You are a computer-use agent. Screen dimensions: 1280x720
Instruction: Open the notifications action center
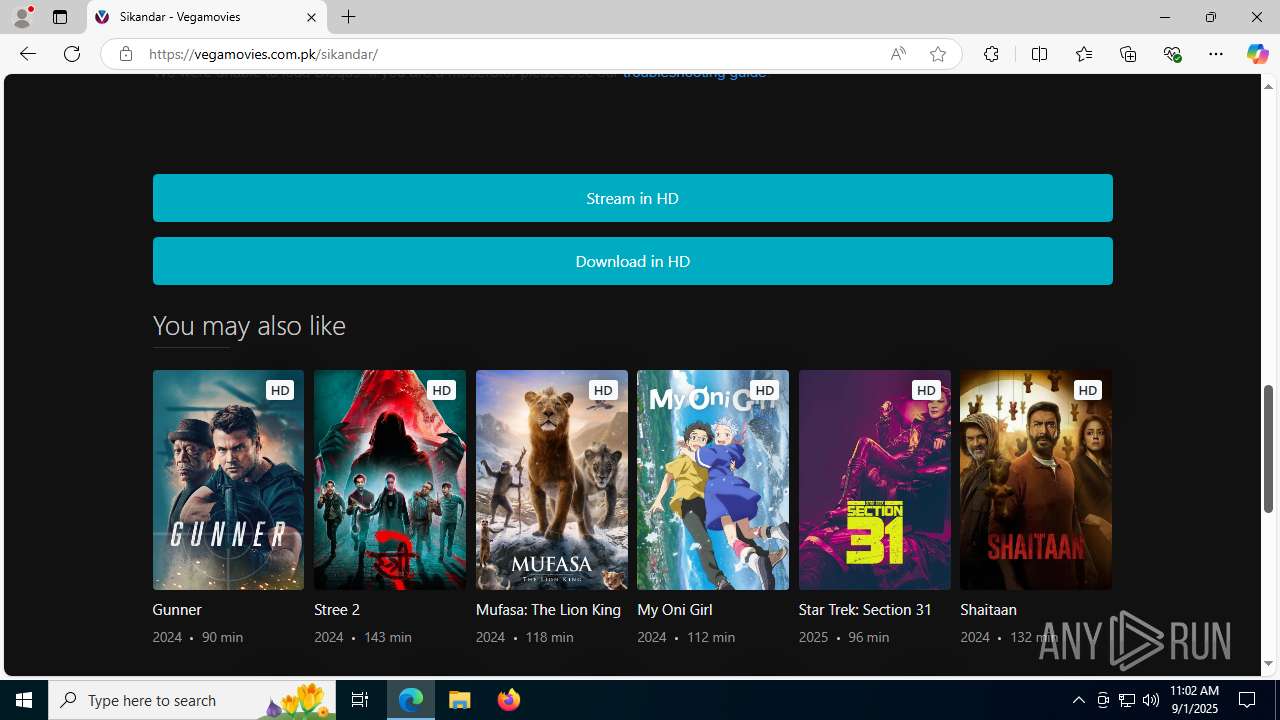(1248, 700)
